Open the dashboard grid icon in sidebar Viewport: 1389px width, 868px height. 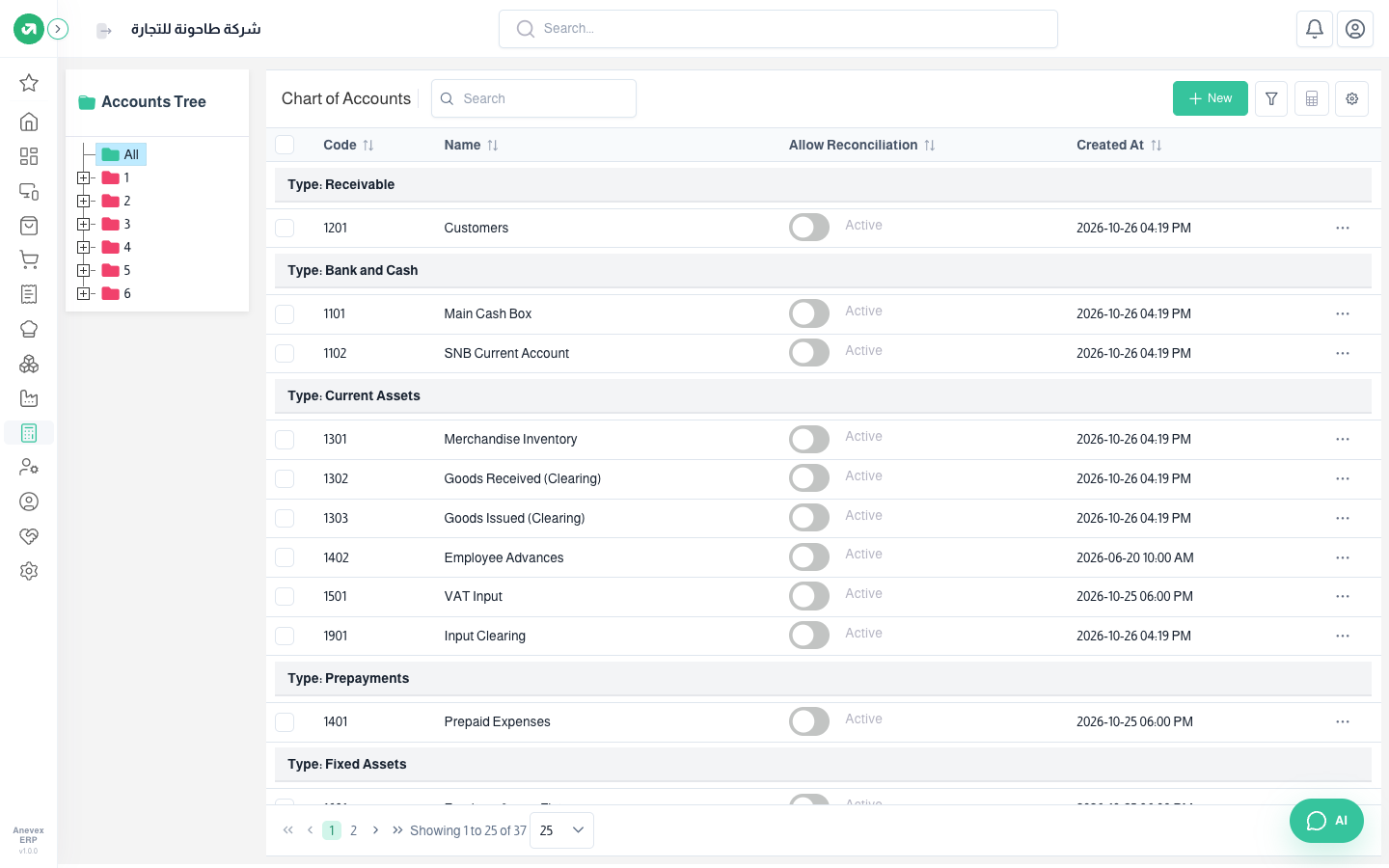pyautogui.click(x=29, y=156)
